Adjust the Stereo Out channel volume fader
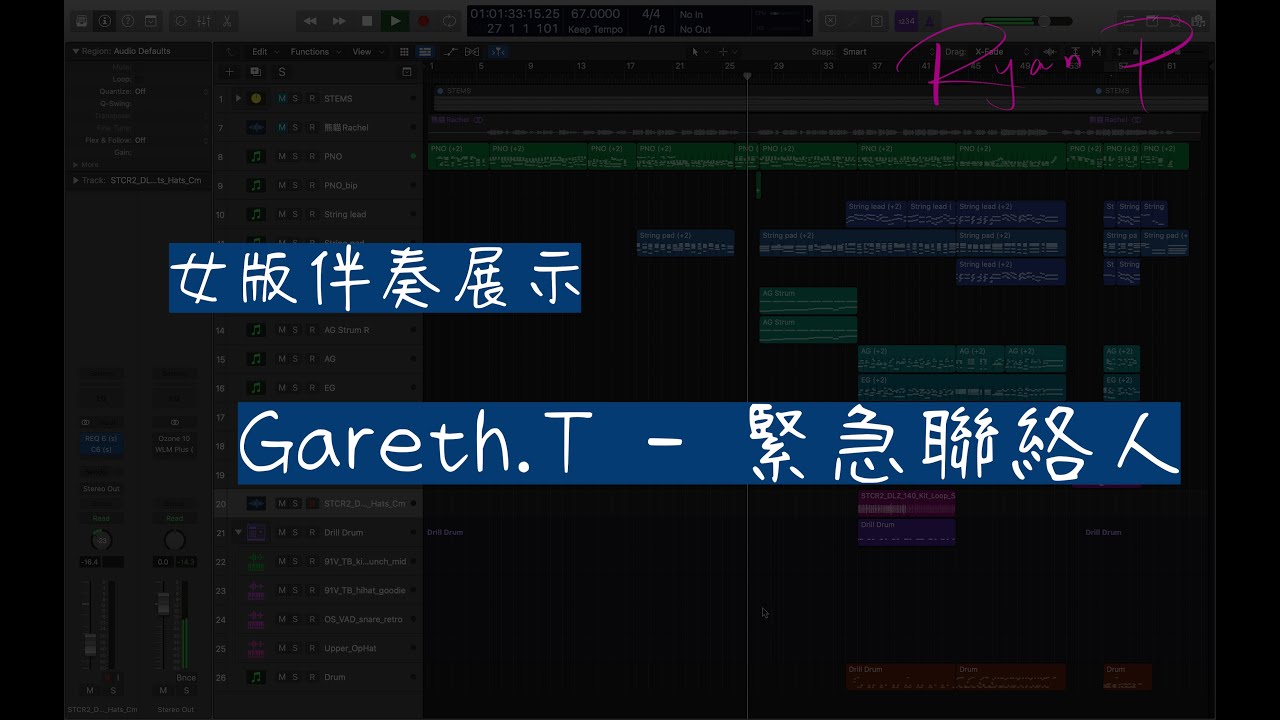The image size is (1280, 720). [162, 603]
